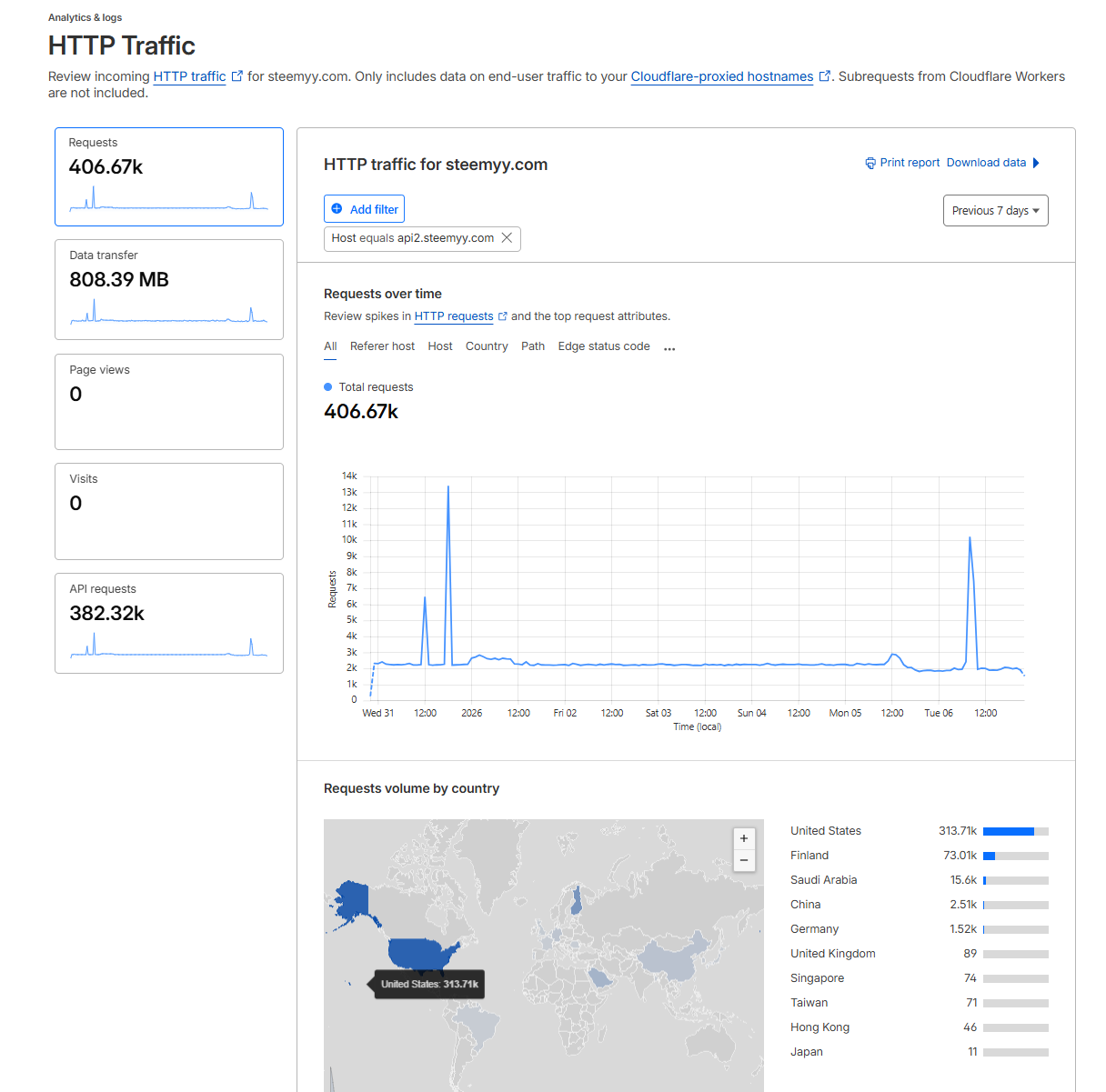Click the Finland country label

(809, 856)
